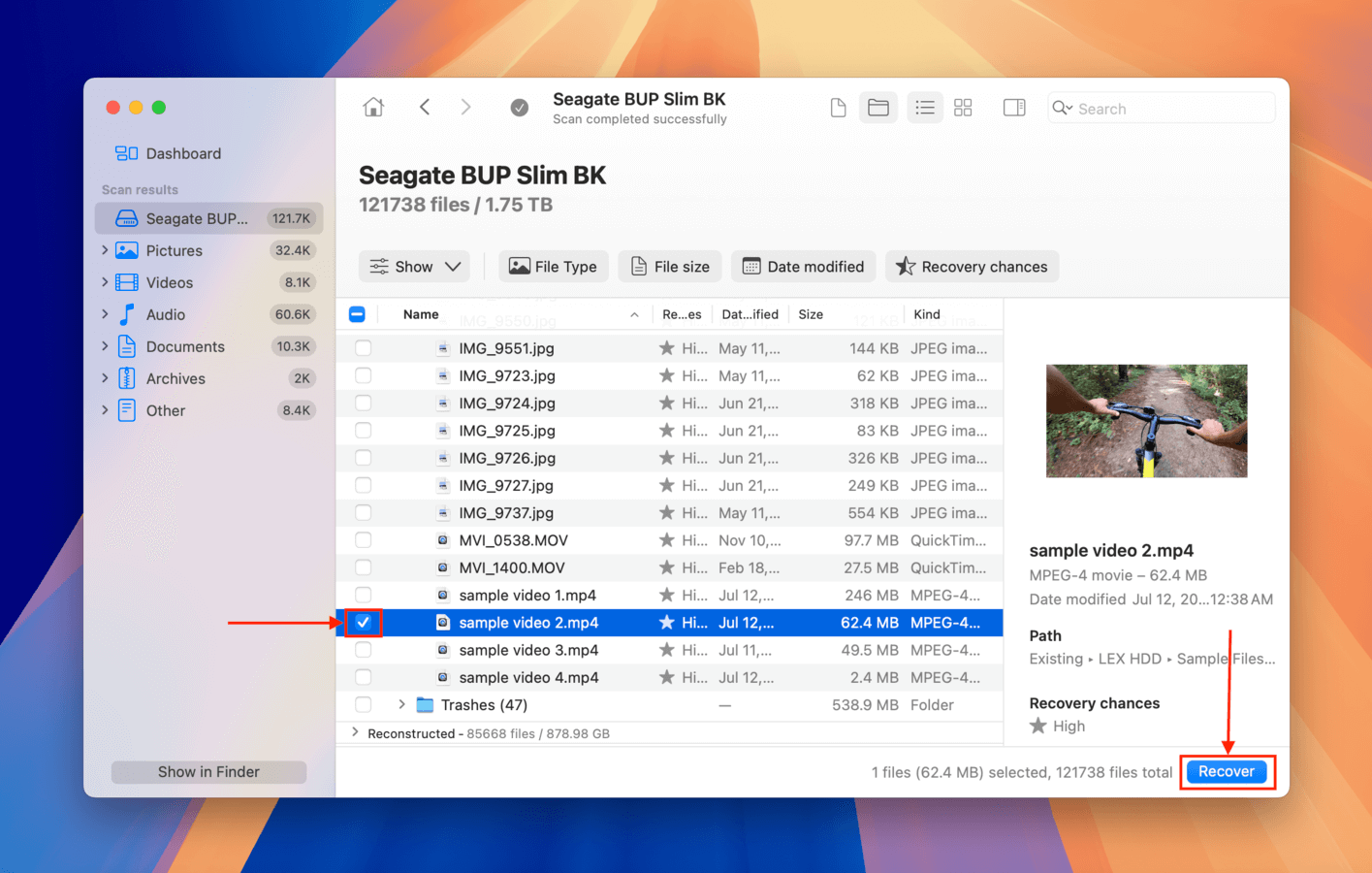
Task: Expand the Other category chevron
Action: click(x=105, y=410)
